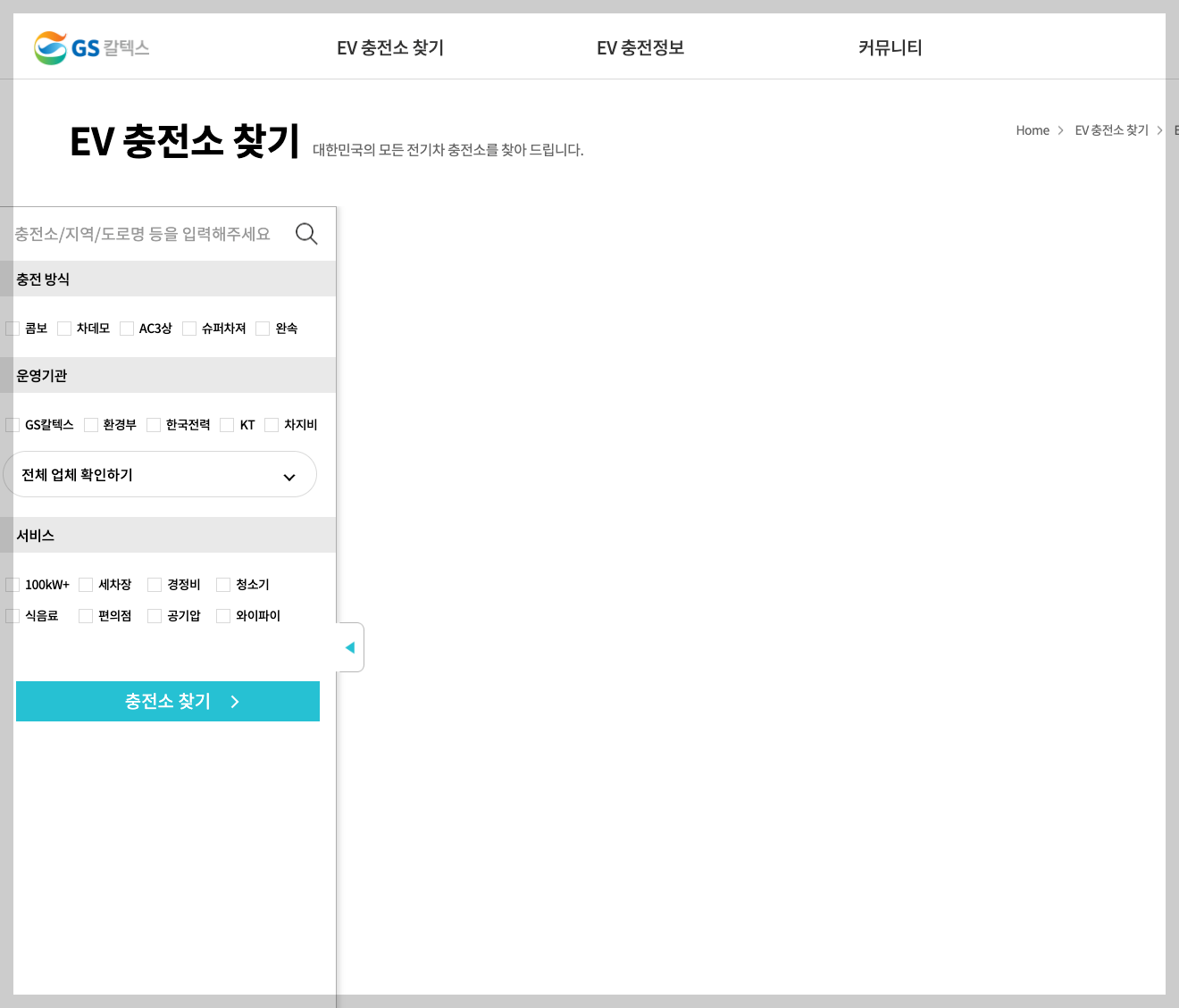Select the 와이파이 service checkbox
The width and height of the screenshot is (1179, 1008).
coord(222,615)
